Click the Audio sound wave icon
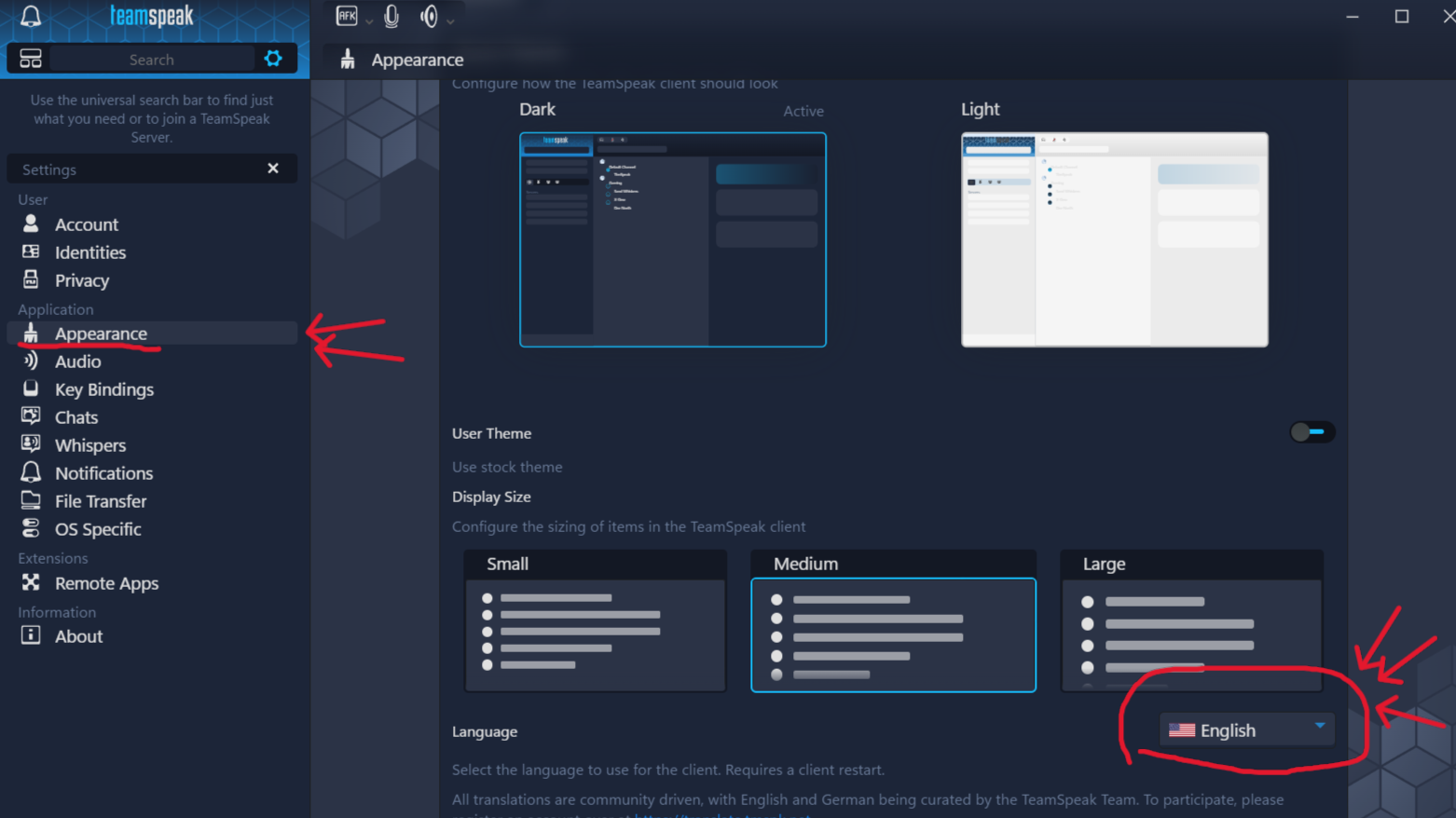Screen dimensions: 1456x818 tap(31, 361)
